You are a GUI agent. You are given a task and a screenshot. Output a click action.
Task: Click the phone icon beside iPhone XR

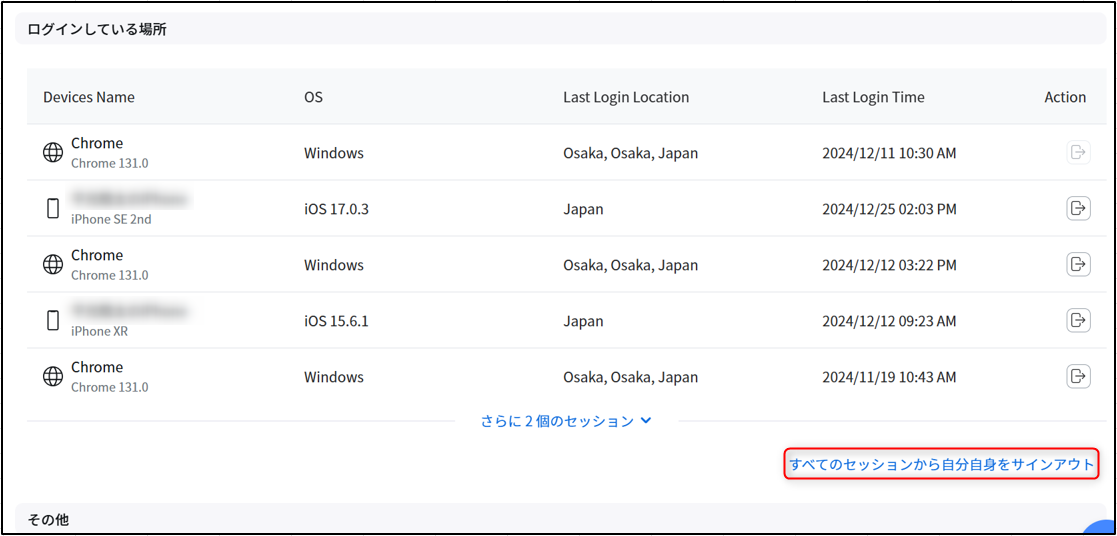click(53, 321)
